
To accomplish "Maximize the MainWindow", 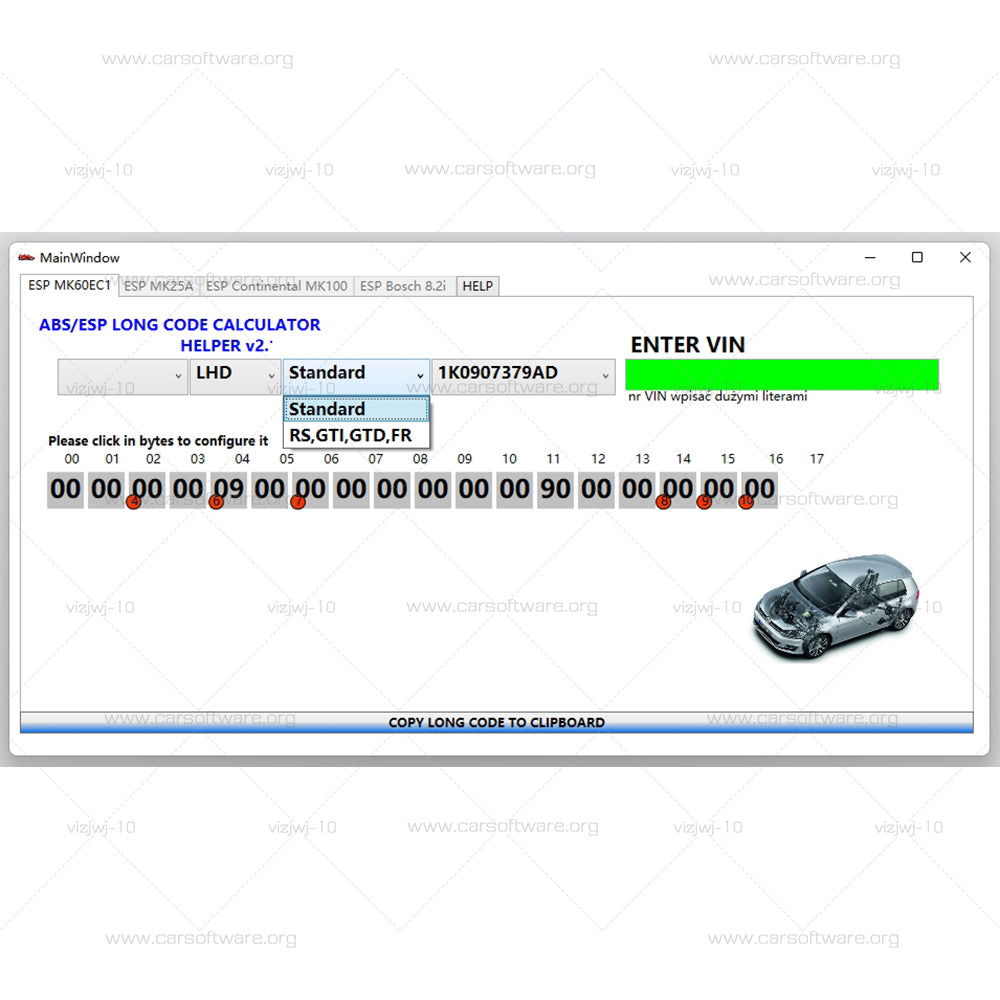I will (x=917, y=258).
